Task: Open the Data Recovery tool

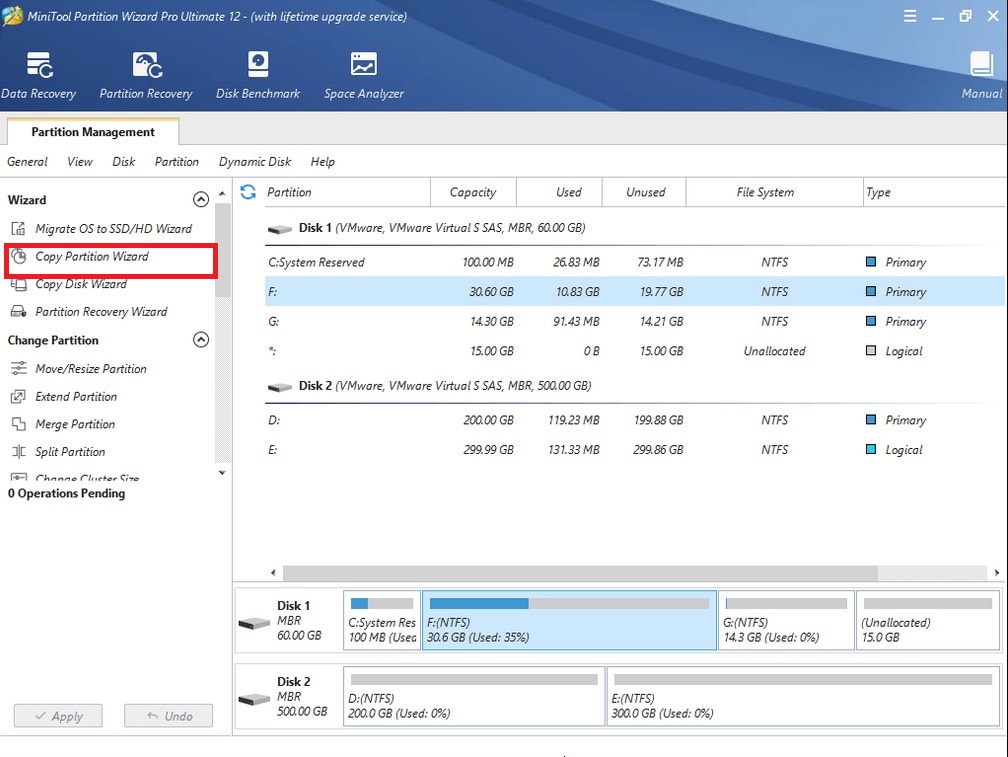Action: 39,75
